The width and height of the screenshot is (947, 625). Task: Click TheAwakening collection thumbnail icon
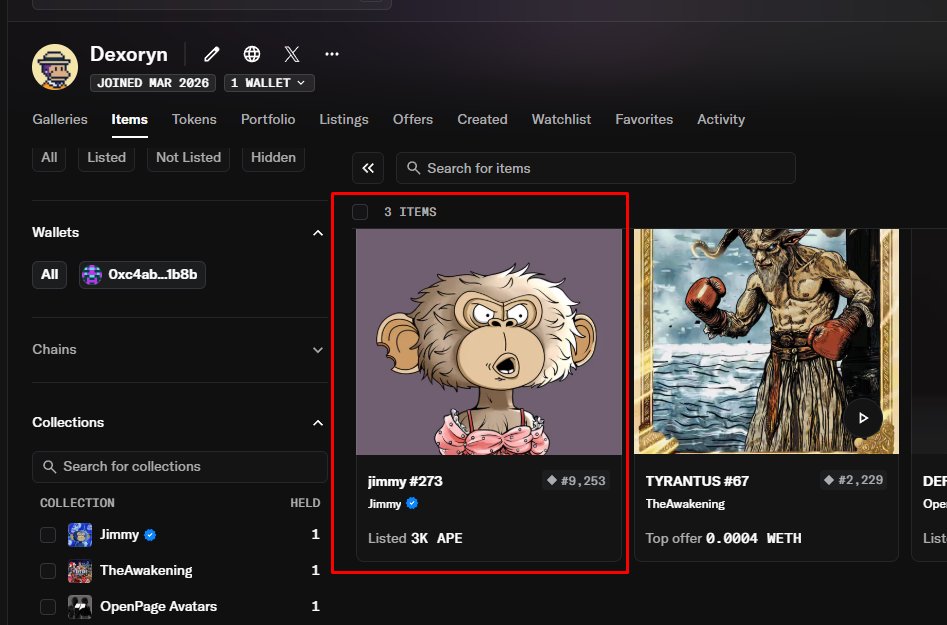(x=80, y=571)
